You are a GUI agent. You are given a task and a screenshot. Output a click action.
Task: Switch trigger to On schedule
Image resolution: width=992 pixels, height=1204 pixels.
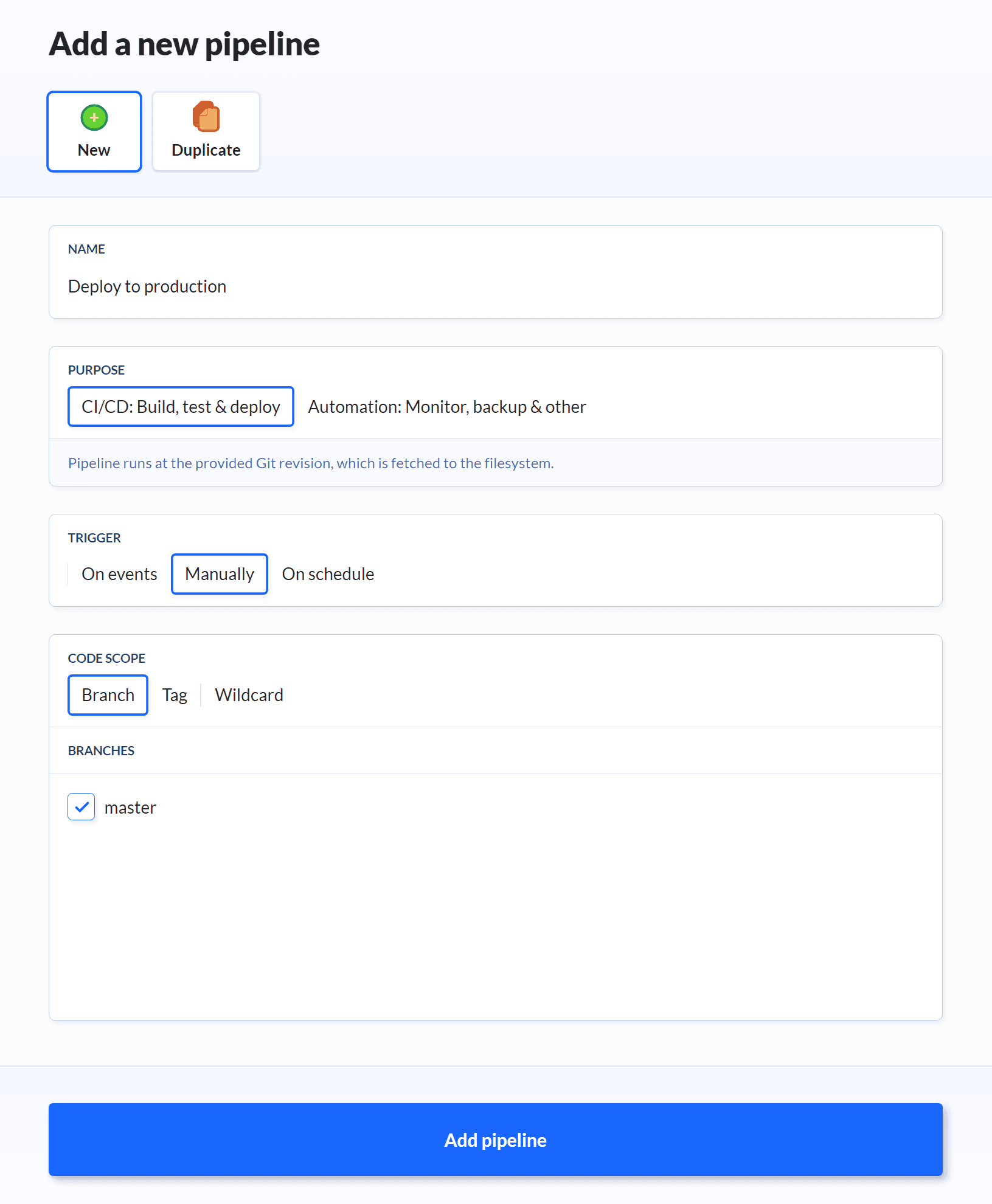pos(328,574)
